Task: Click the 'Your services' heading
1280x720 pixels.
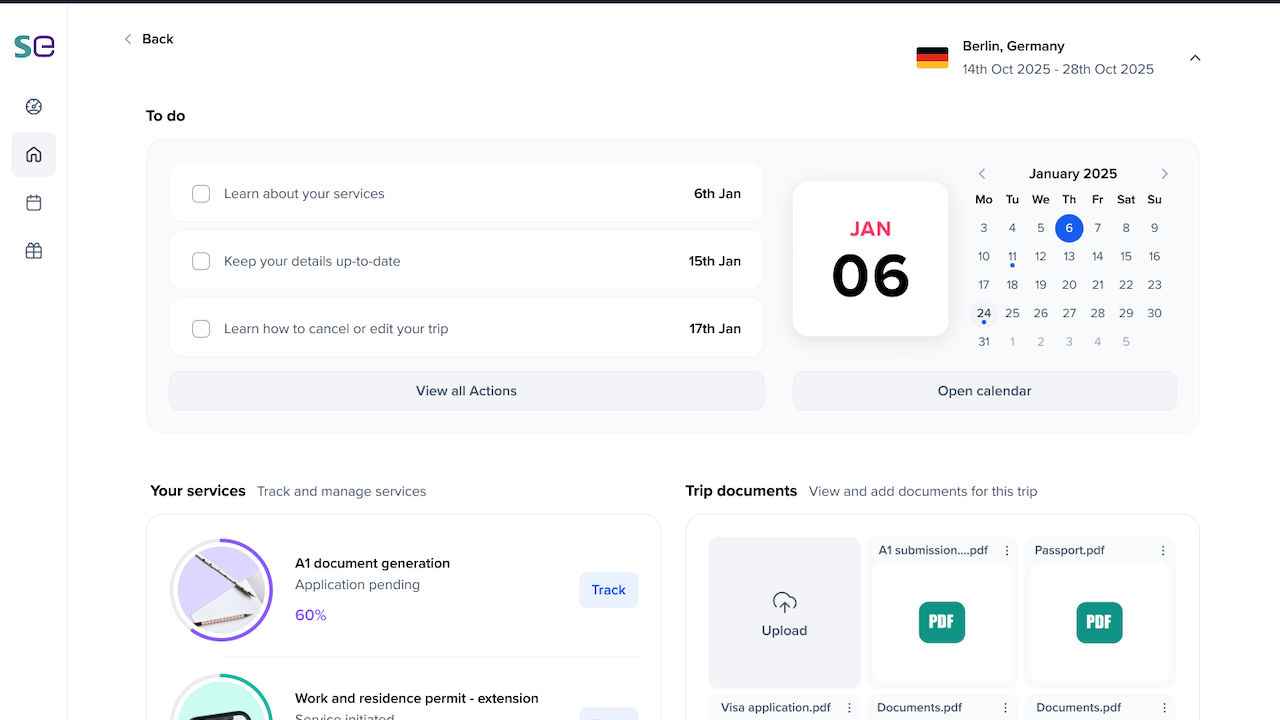Action: click(198, 491)
